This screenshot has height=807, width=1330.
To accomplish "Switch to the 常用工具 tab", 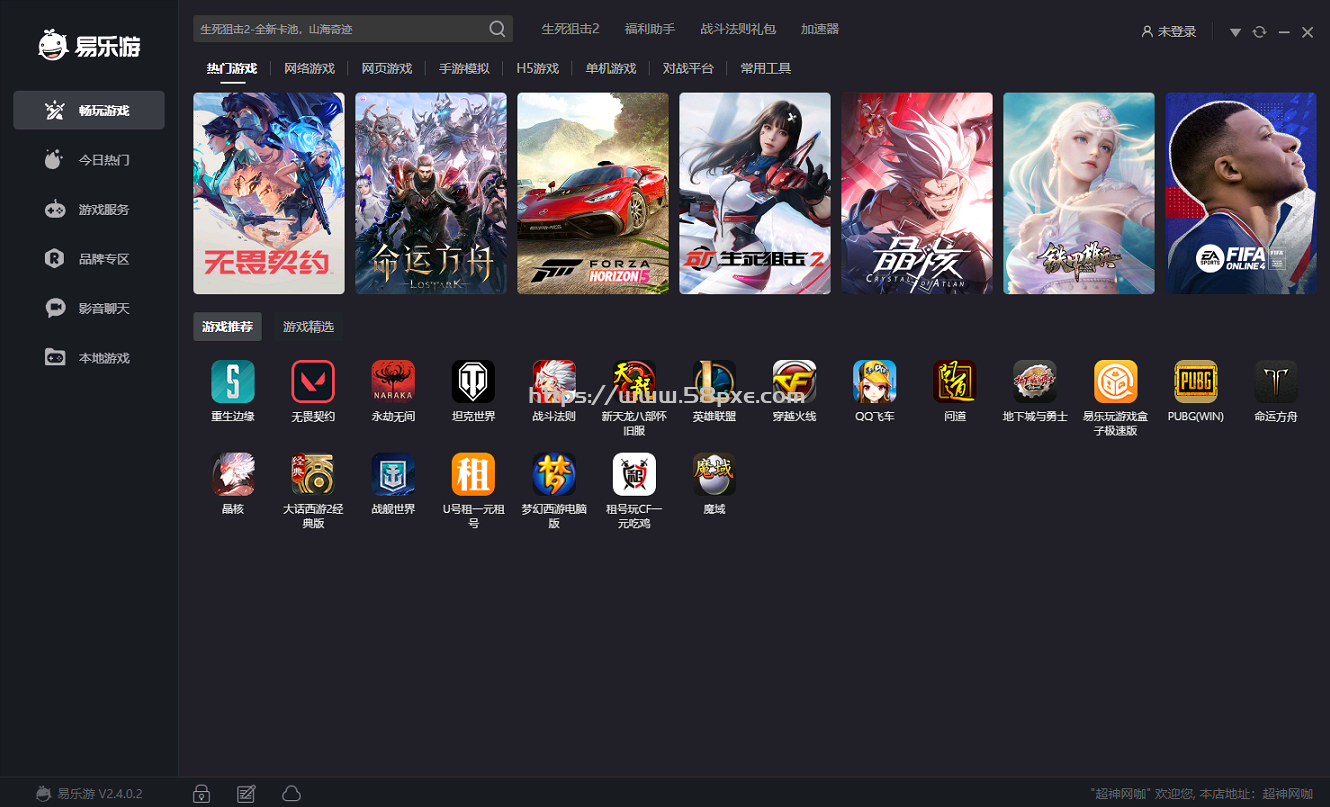I will pos(766,69).
